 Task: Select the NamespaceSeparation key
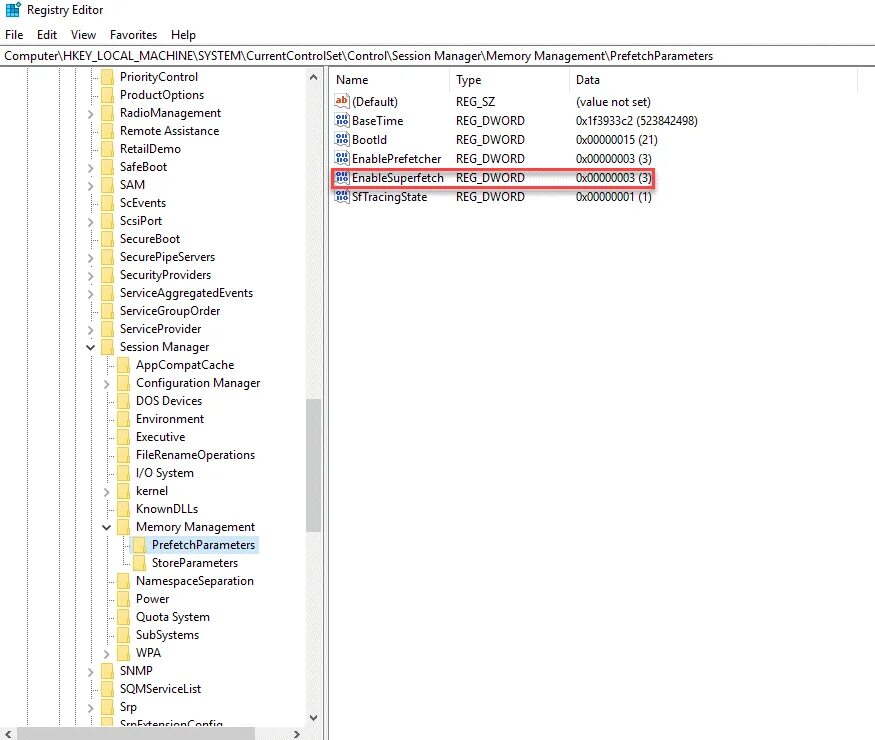click(195, 581)
